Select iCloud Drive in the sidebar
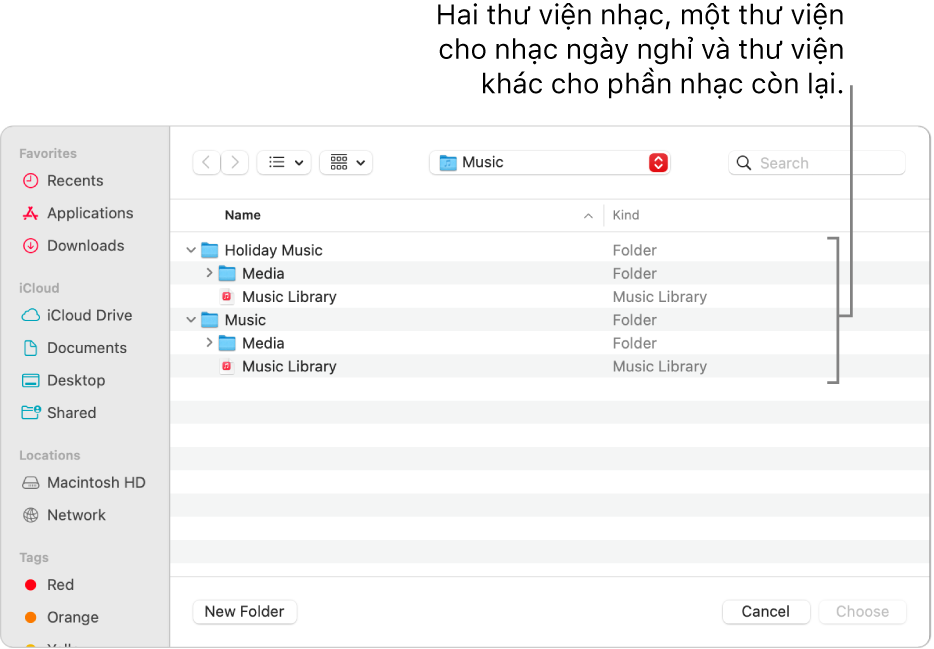The image size is (934, 649). pos(77,315)
